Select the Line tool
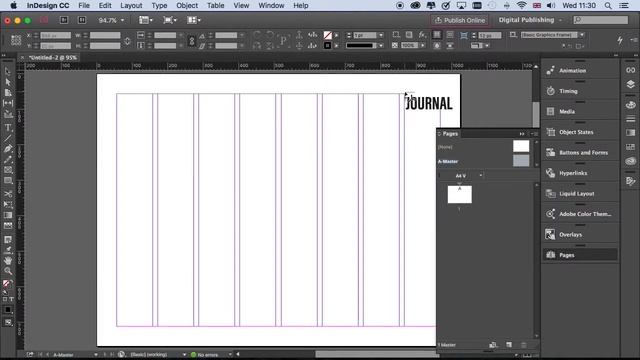This screenshot has width=640, height=360. (8, 138)
